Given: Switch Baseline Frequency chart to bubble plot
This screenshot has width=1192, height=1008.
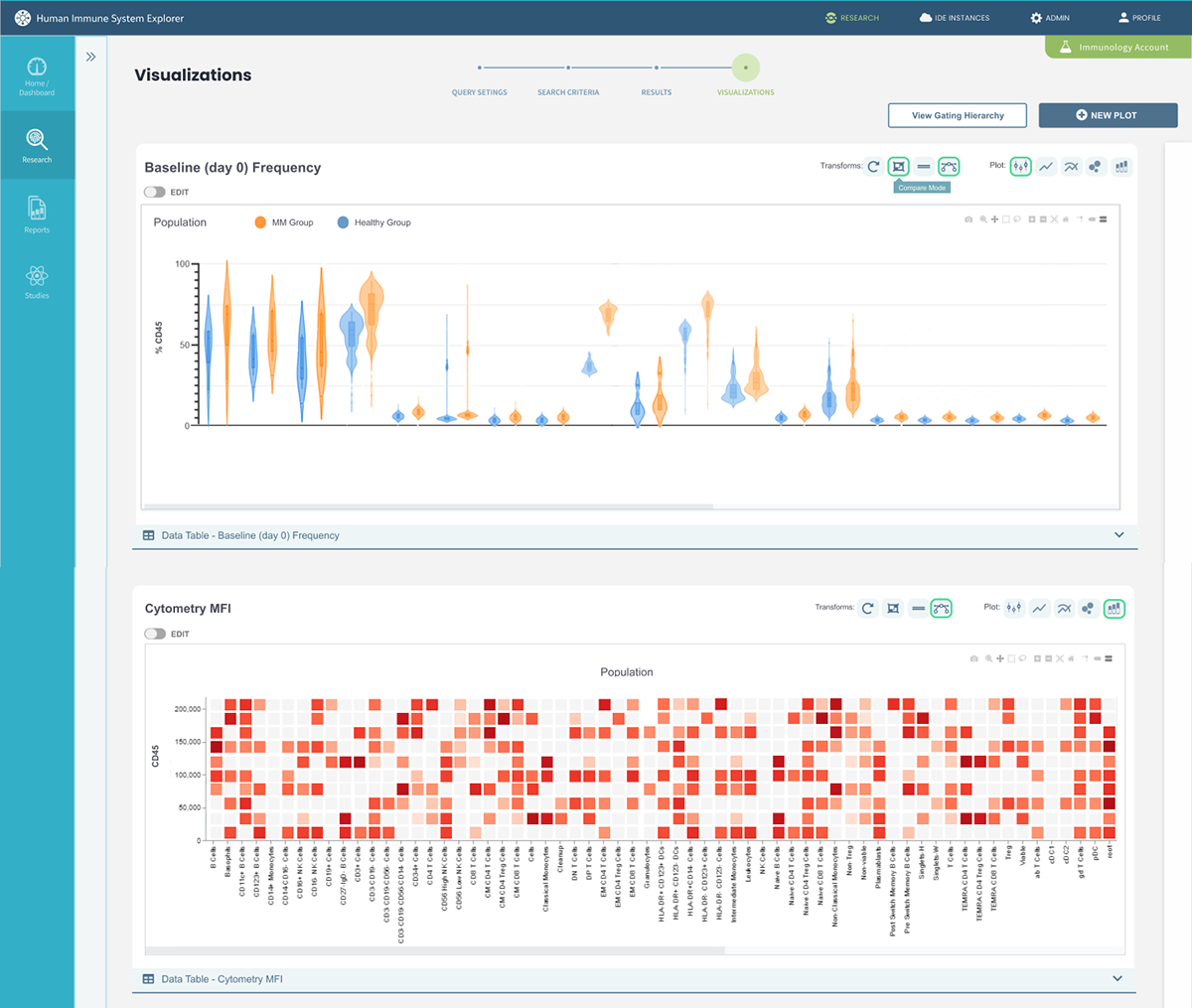Looking at the screenshot, I should coord(1095,167).
